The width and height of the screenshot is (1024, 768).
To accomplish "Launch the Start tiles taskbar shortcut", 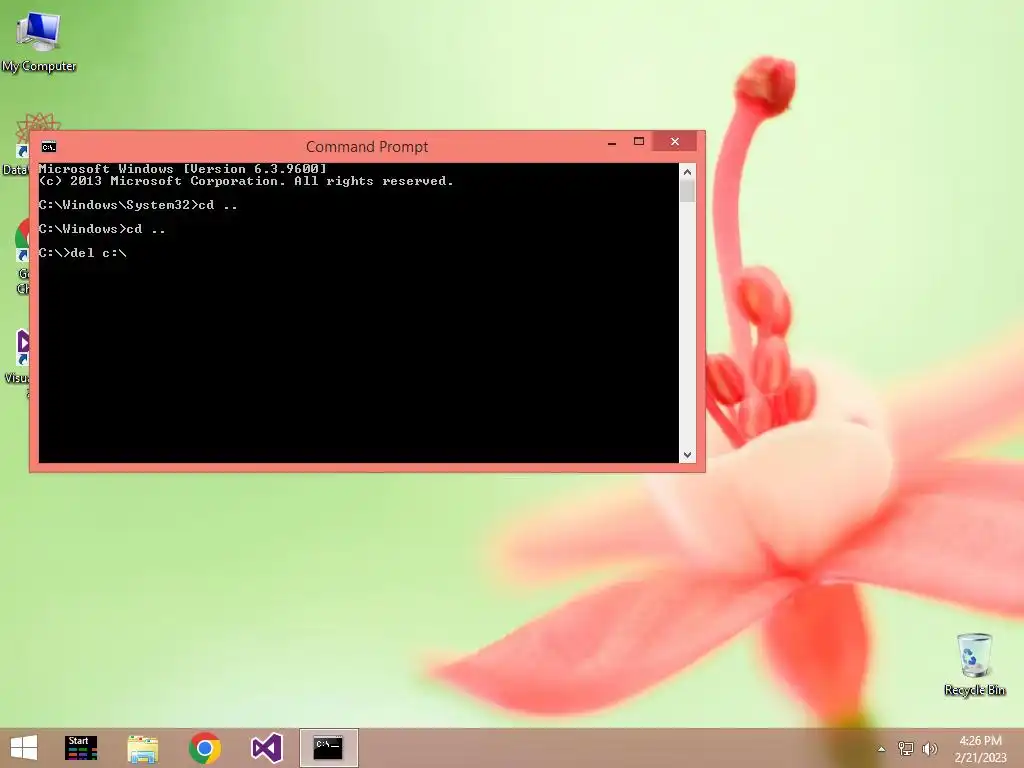I will pyautogui.click(x=81, y=748).
